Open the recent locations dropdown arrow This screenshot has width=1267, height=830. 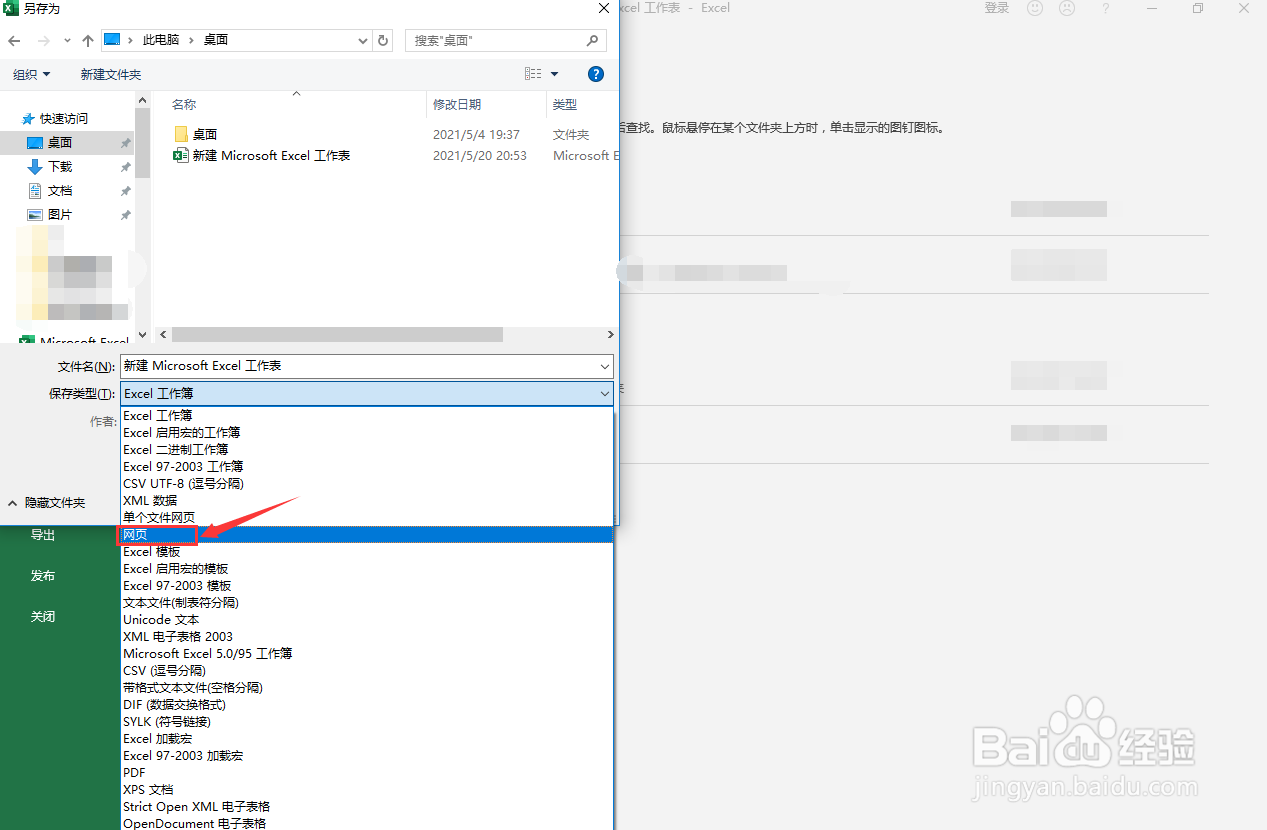pyautogui.click(x=67, y=41)
